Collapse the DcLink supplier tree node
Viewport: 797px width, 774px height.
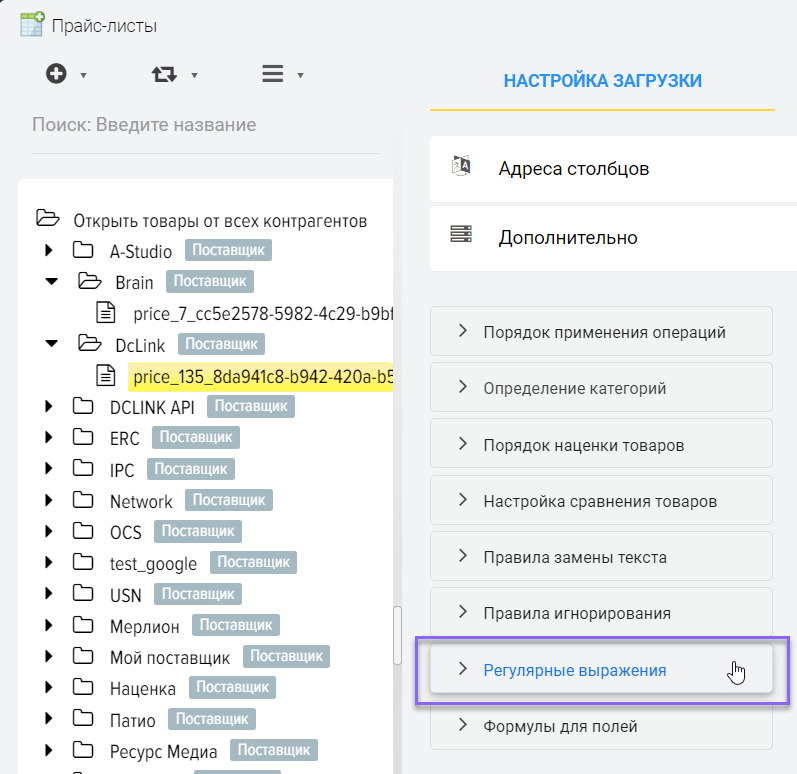(x=51, y=344)
